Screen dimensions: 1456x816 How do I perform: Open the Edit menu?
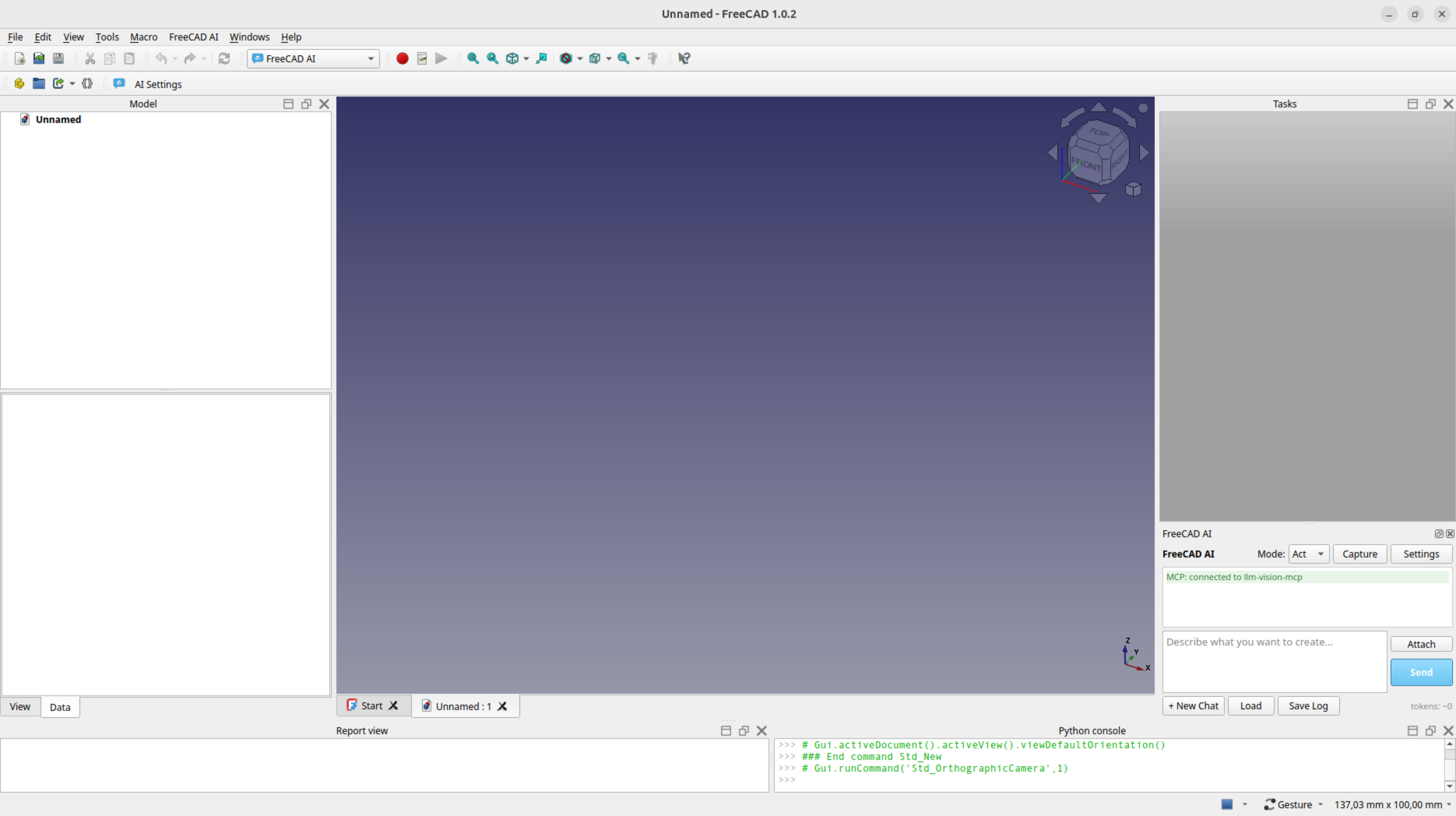(42, 37)
